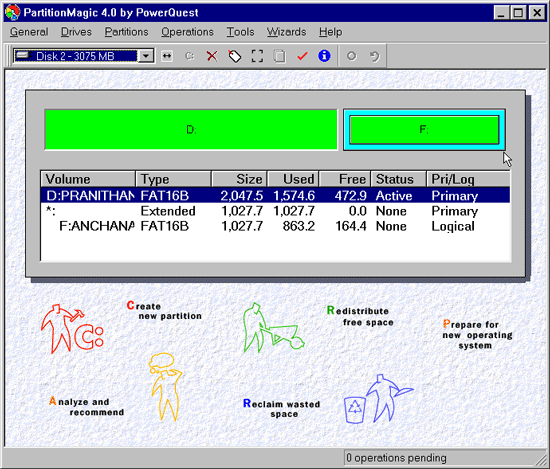Open the Disk 2 - 3075 MB dropdown
The width and height of the screenshot is (550, 469).
(x=146, y=56)
